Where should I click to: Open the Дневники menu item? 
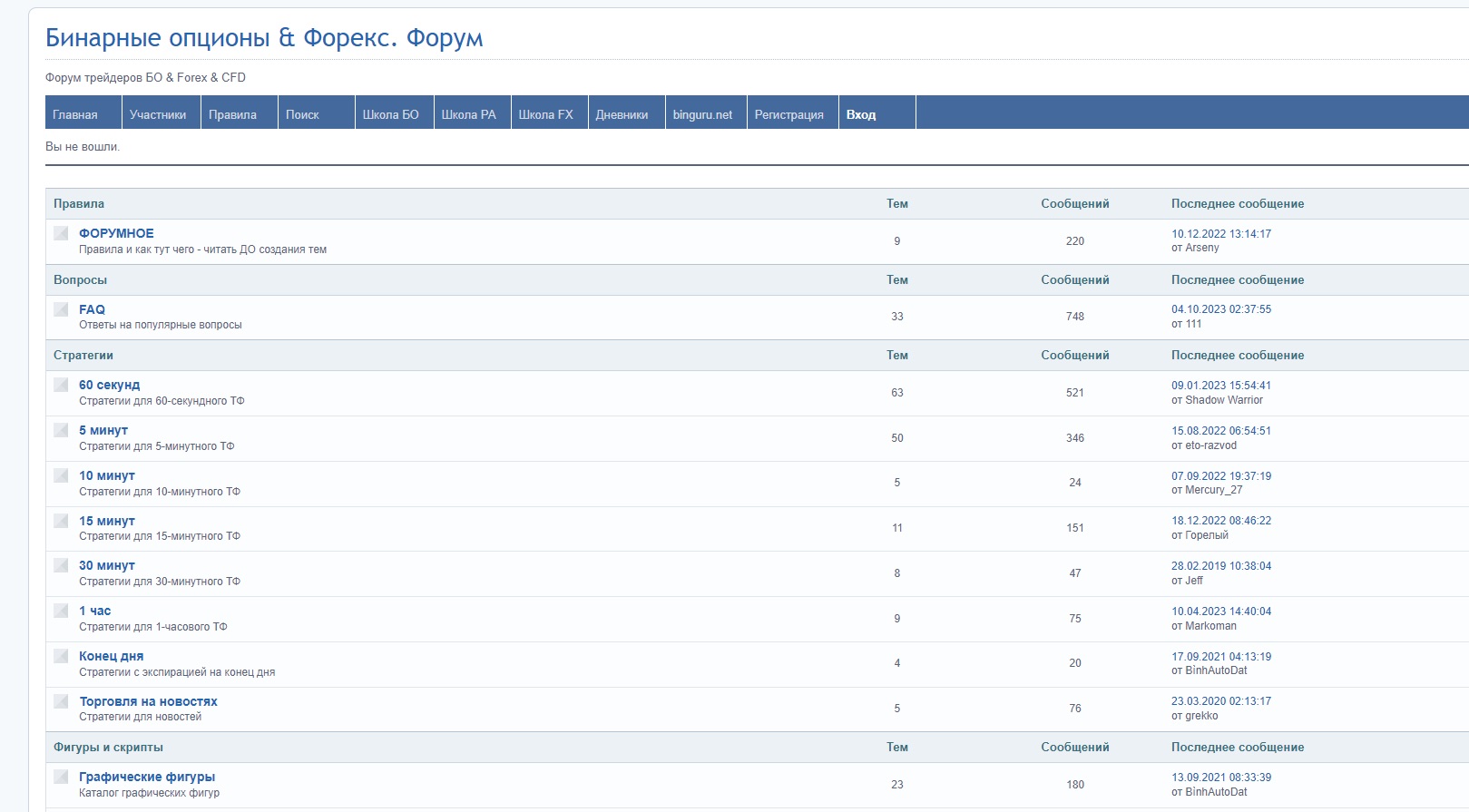(626, 113)
